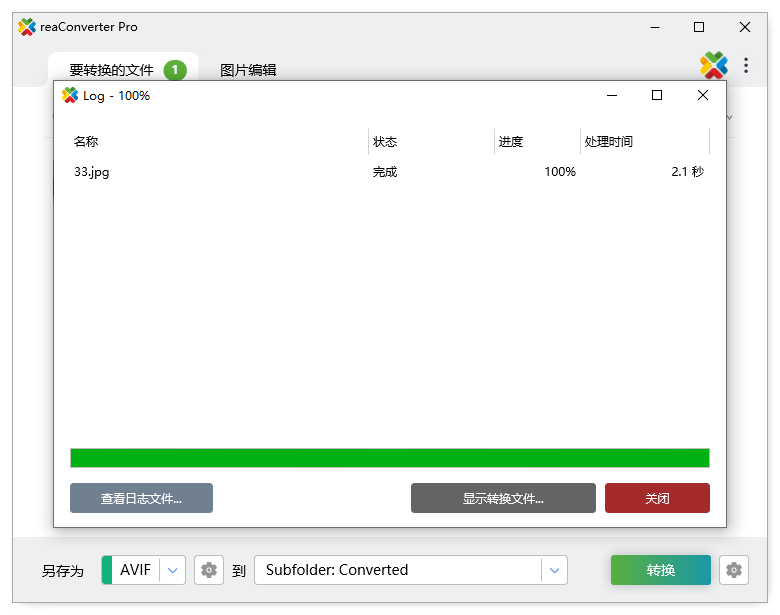Select the AVIF output format box
This screenshot has height=615, width=780.
point(143,570)
